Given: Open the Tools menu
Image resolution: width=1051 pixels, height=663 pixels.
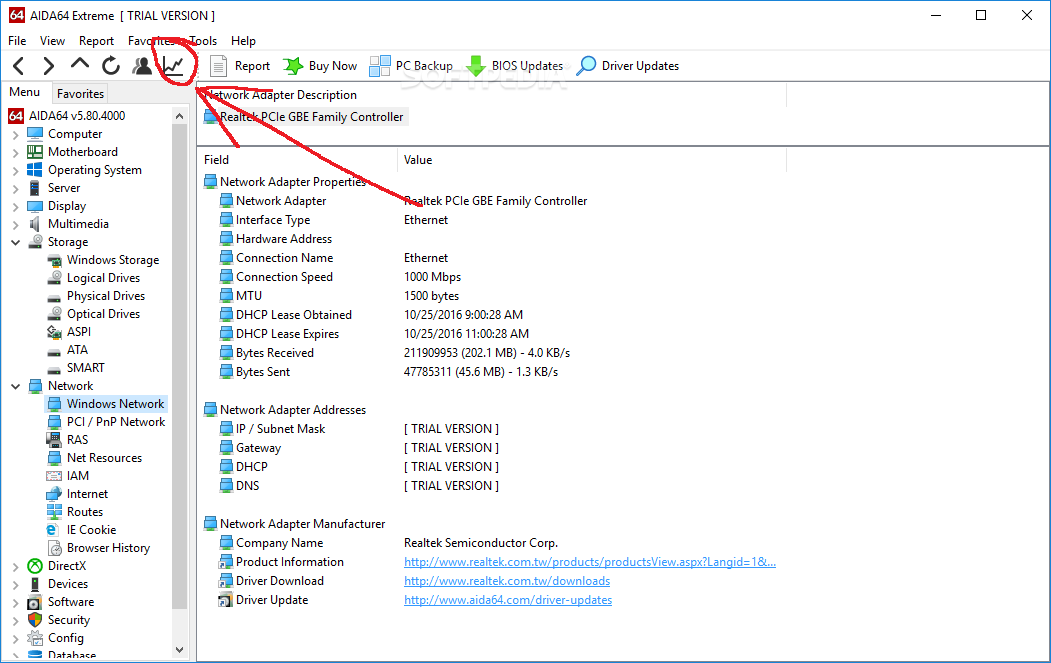Looking at the screenshot, I should click(203, 41).
